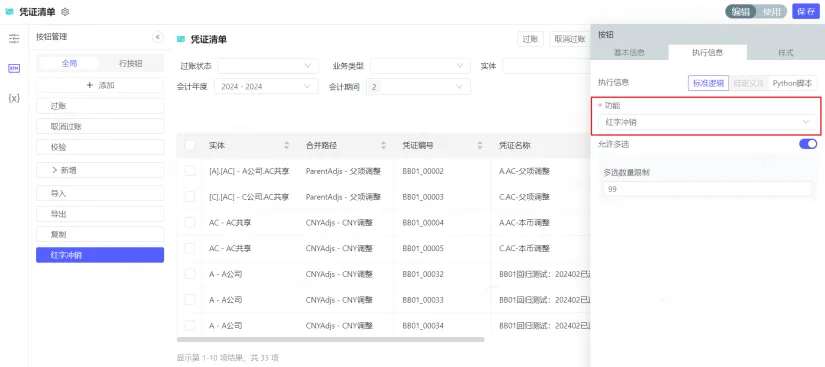Select Python脚本 execution option
Screen dimensions: 825x367
(792, 83)
